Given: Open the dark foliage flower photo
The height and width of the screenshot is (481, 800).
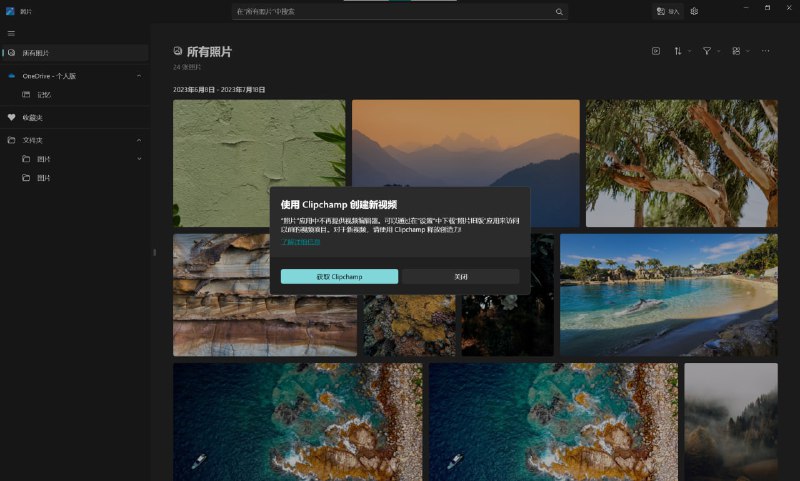Looking at the screenshot, I should coord(508,325).
